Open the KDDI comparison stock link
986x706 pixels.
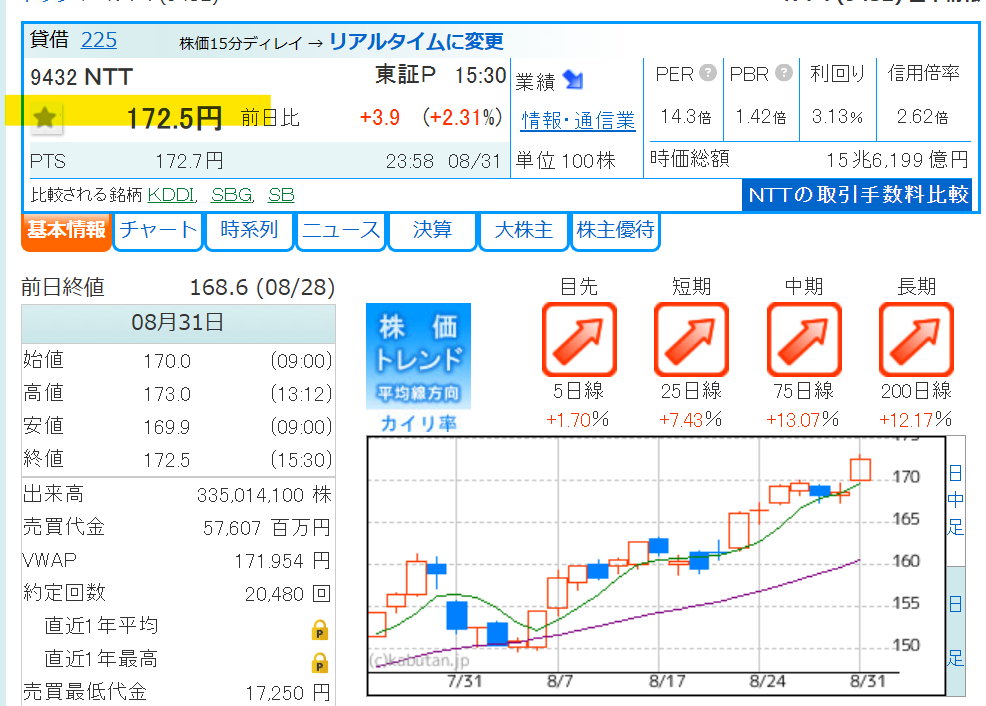tap(172, 195)
